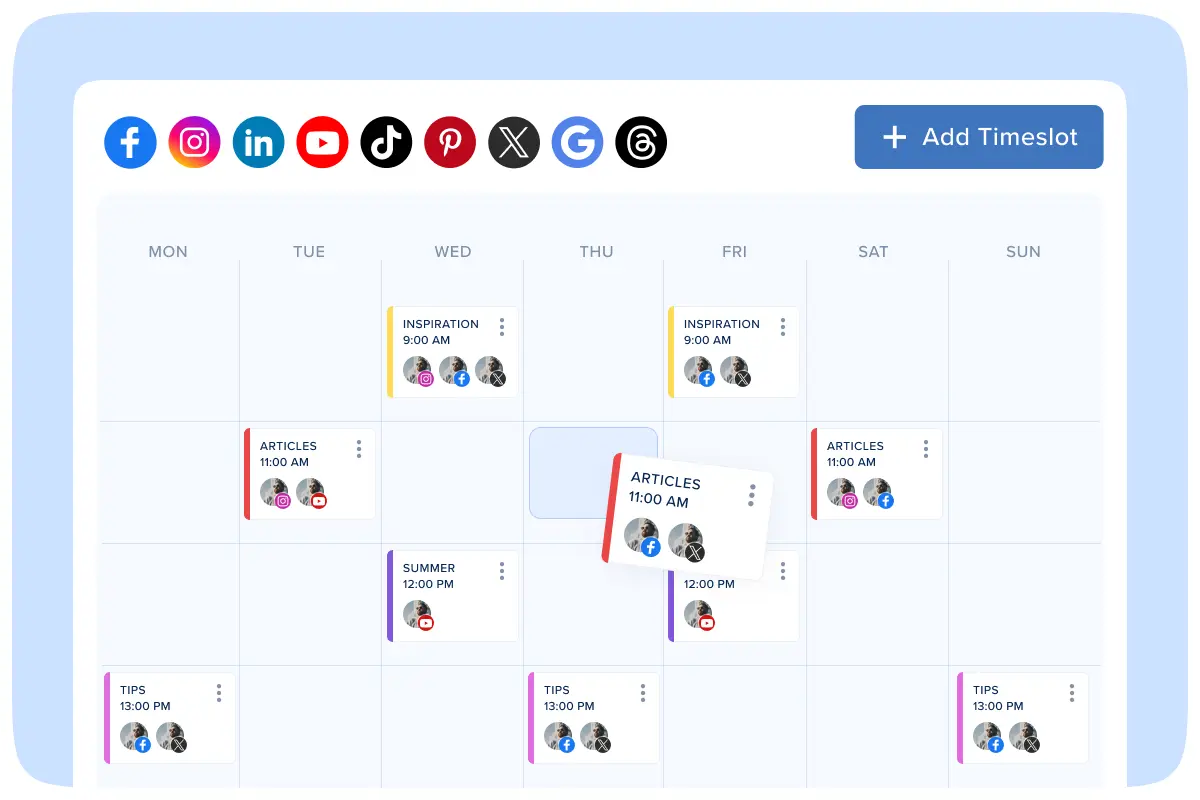Select the Instagram network icon
The height and width of the screenshot is (800, 1200).
coord(194,142)
